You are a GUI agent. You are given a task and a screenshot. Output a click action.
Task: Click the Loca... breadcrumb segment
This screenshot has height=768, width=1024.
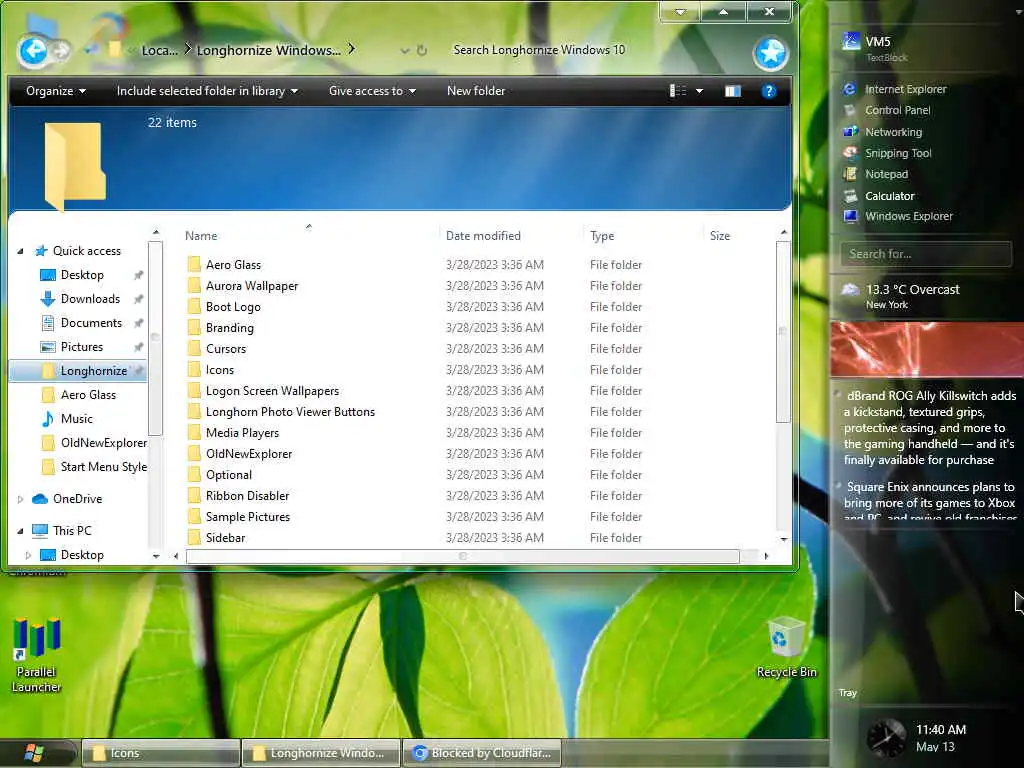(159, 50)
